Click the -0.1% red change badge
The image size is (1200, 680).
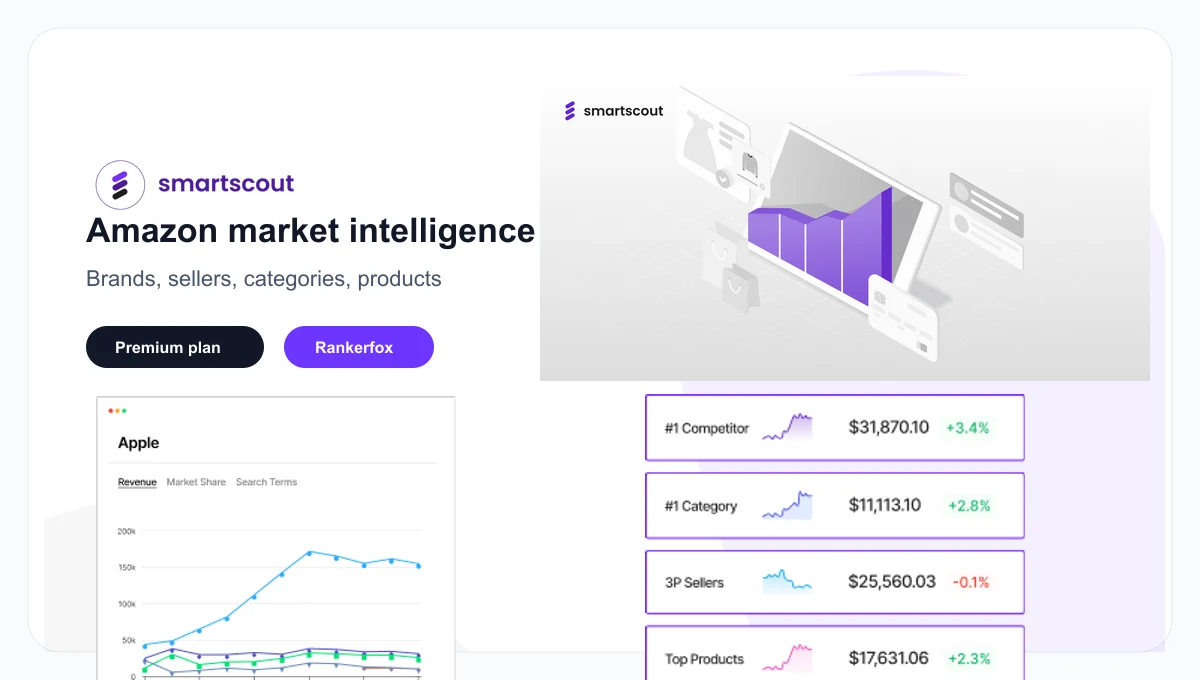(970, 582)
